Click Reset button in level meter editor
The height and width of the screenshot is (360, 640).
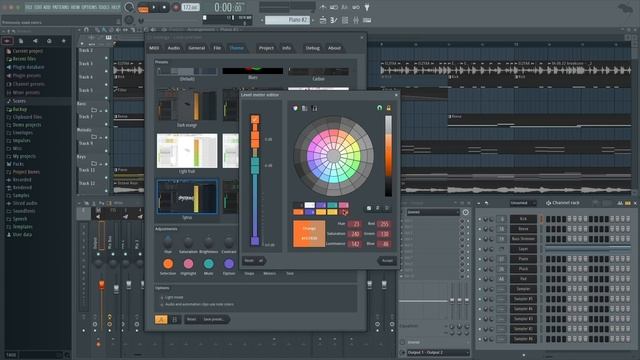(x=249, y=260)
